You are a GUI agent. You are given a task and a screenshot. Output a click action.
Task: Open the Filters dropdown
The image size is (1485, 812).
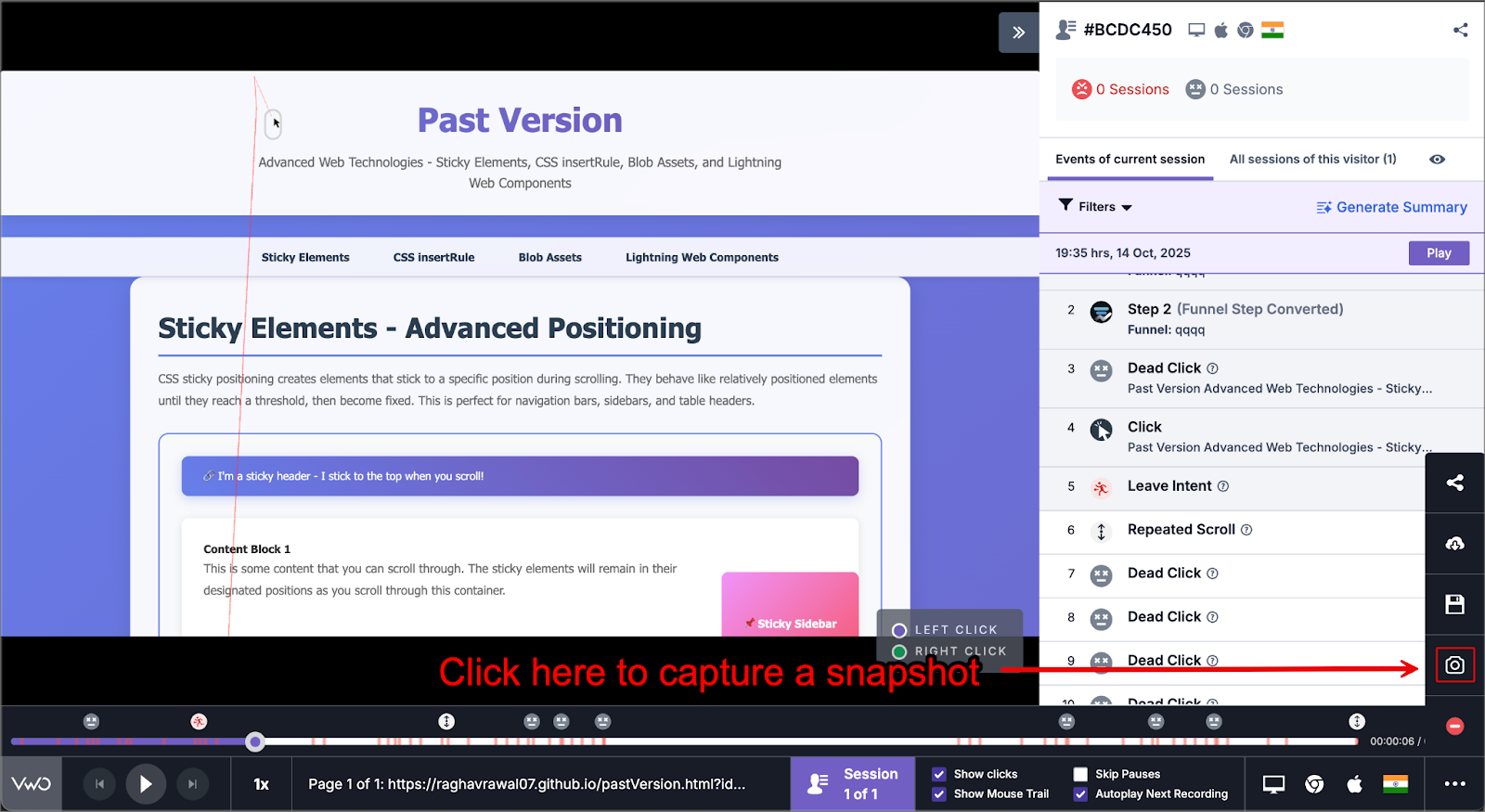tap(1095, 207)
